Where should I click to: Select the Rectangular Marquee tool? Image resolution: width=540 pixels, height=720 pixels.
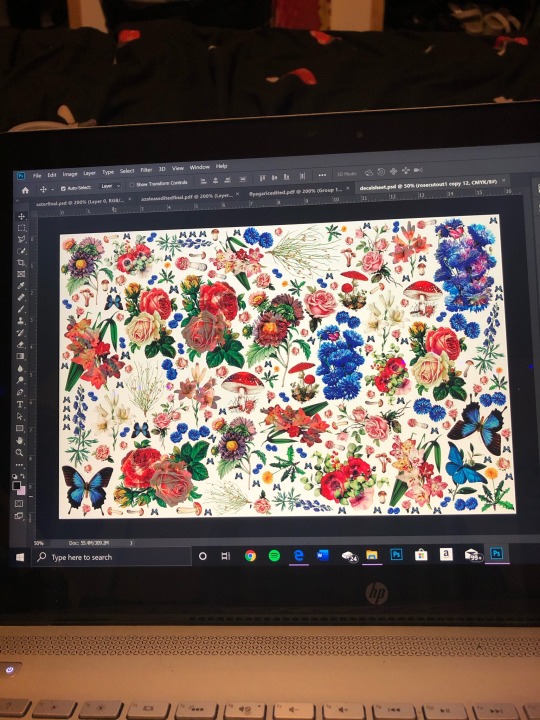tap(21, 228)
